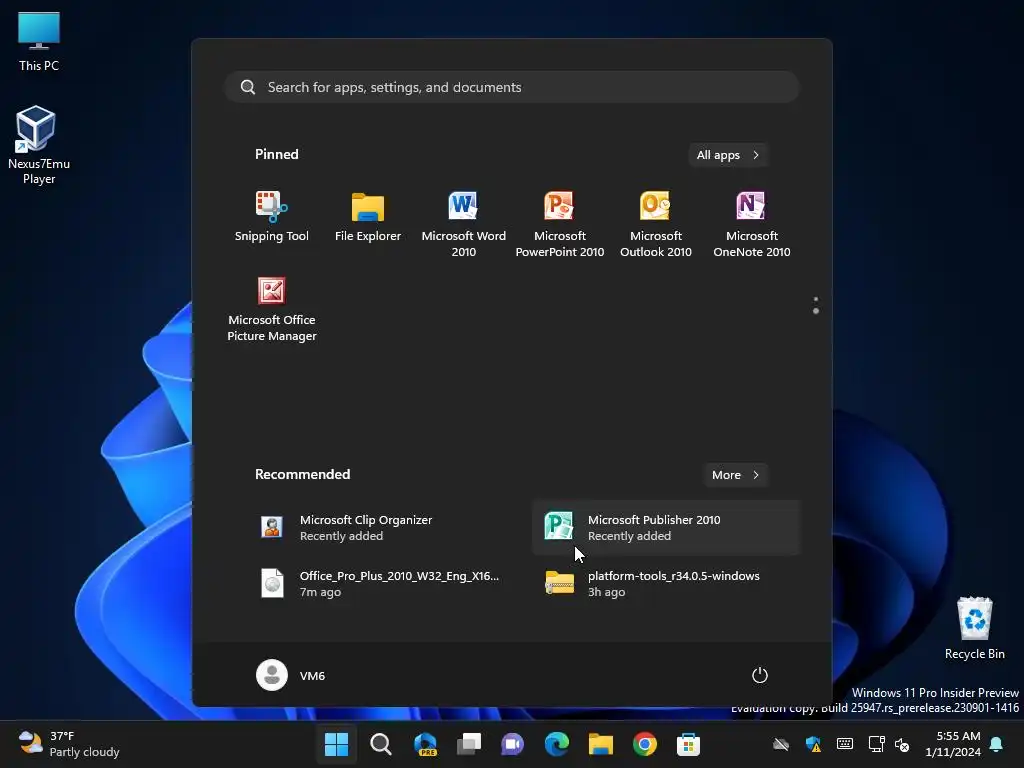Start Microsoft PowerPoint 2010
Viewport: 1024px width, 768px height.
[560, 224]
